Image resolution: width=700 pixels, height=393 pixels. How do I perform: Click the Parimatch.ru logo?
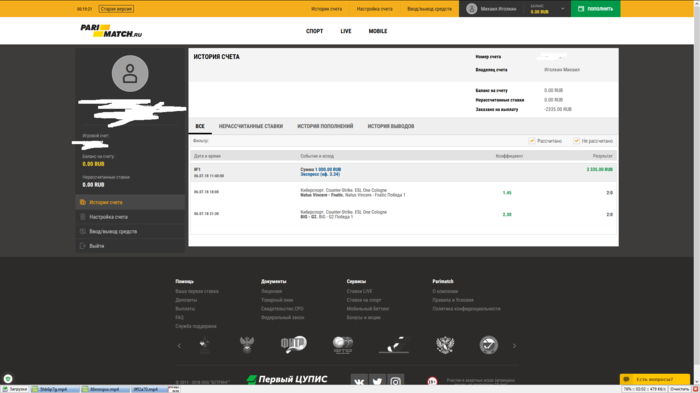click(x=111, y=31)
